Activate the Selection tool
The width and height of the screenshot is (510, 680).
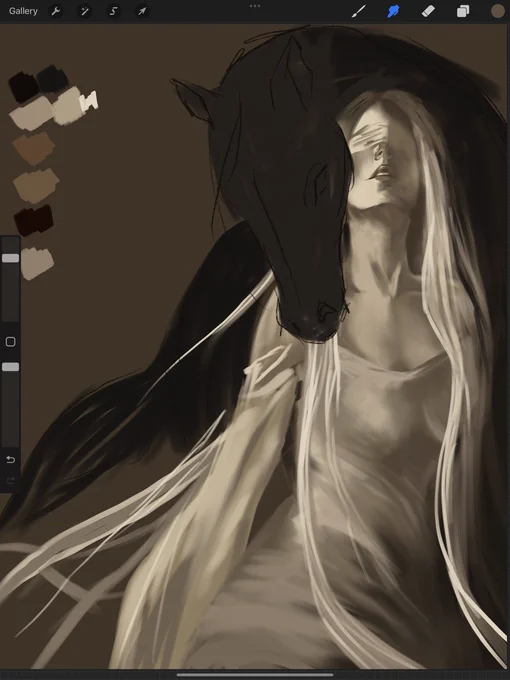pyautogui.click(x=114, y=11)
